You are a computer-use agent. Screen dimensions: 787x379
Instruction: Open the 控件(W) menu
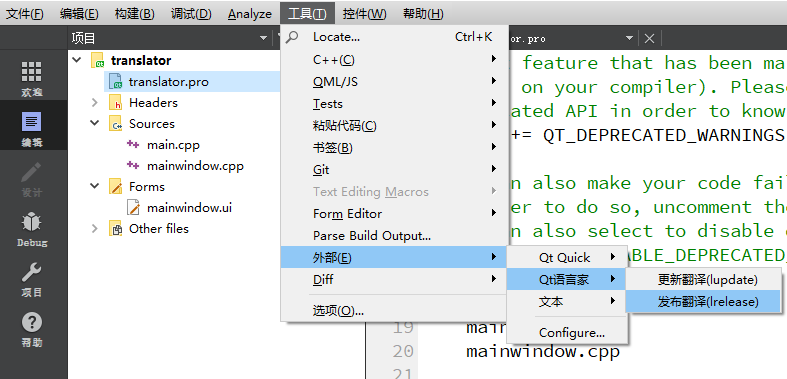point(364,14)
